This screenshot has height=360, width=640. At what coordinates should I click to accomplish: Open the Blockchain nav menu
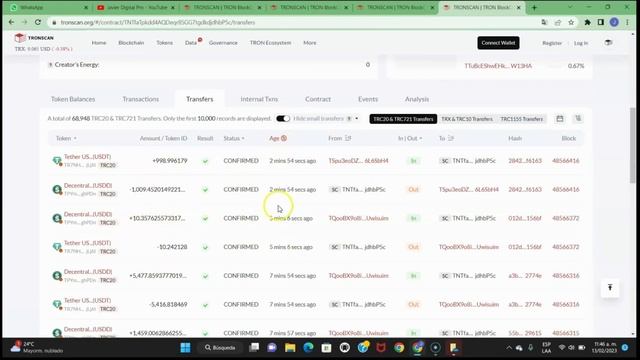[x=131, y=43]
